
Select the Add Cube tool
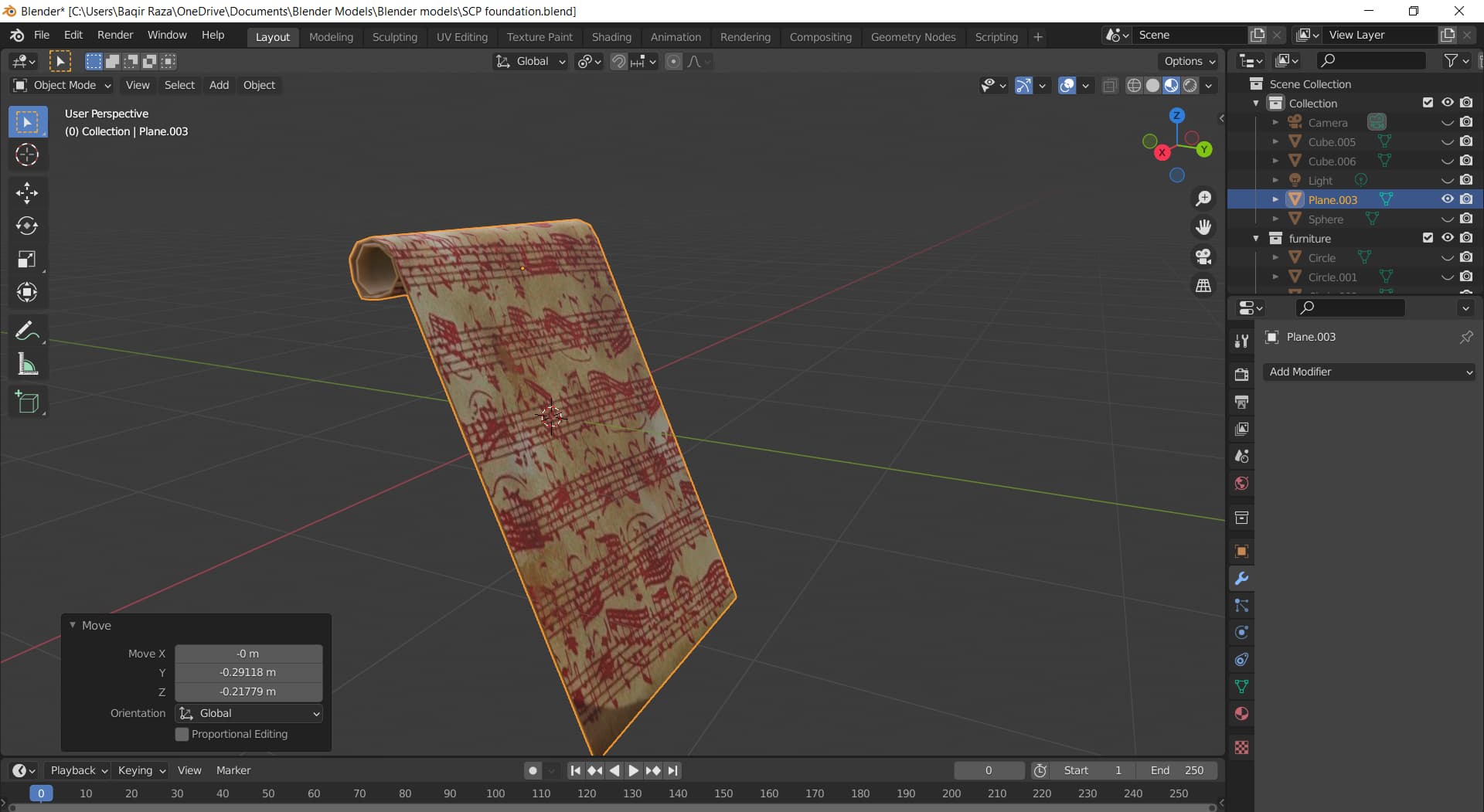point(28,401)
